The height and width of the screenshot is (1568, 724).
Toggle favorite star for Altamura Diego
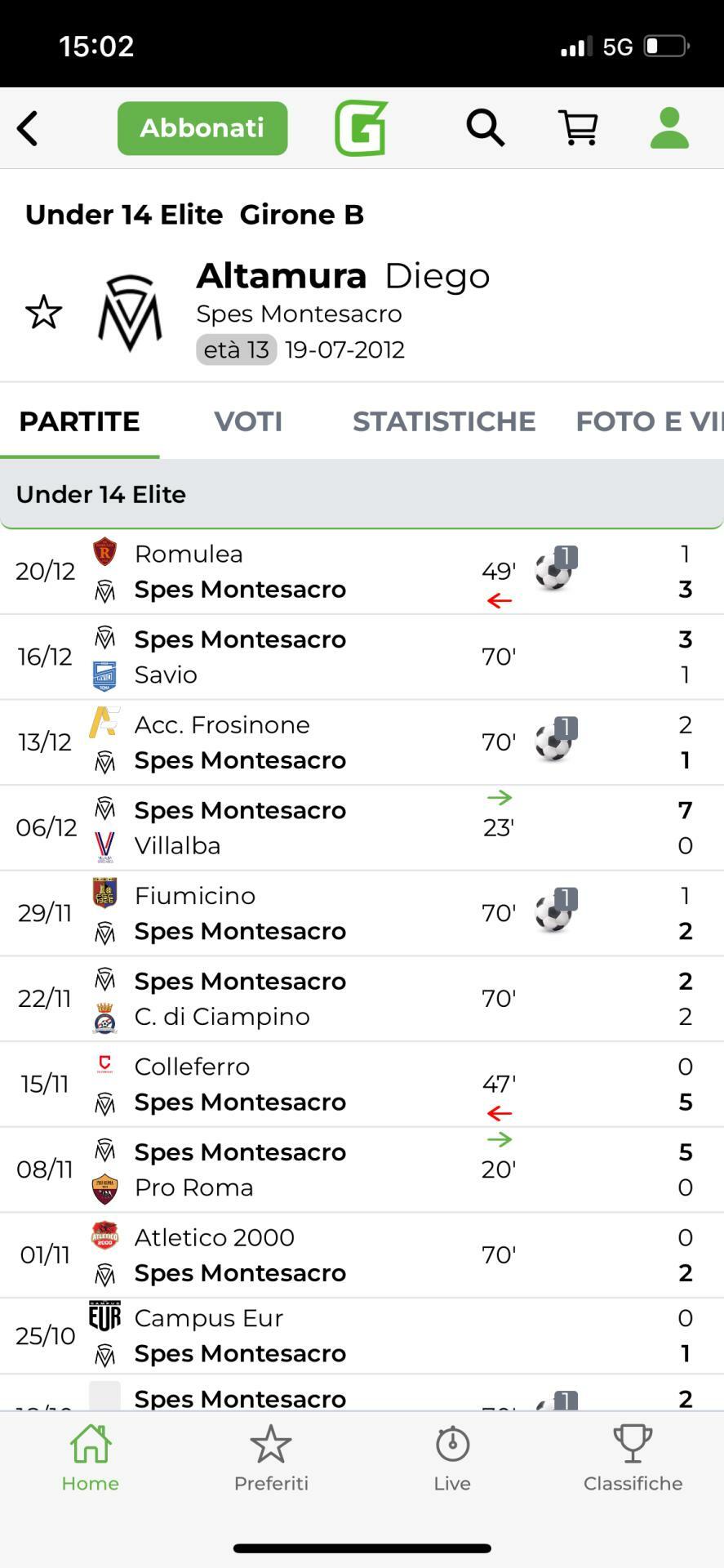tap(43, 313)
